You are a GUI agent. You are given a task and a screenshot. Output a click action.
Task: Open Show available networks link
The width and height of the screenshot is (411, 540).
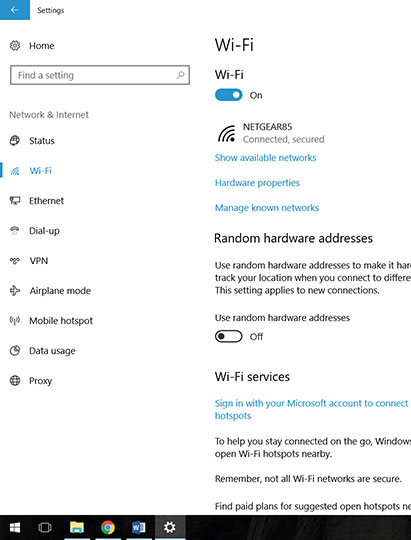265,158
